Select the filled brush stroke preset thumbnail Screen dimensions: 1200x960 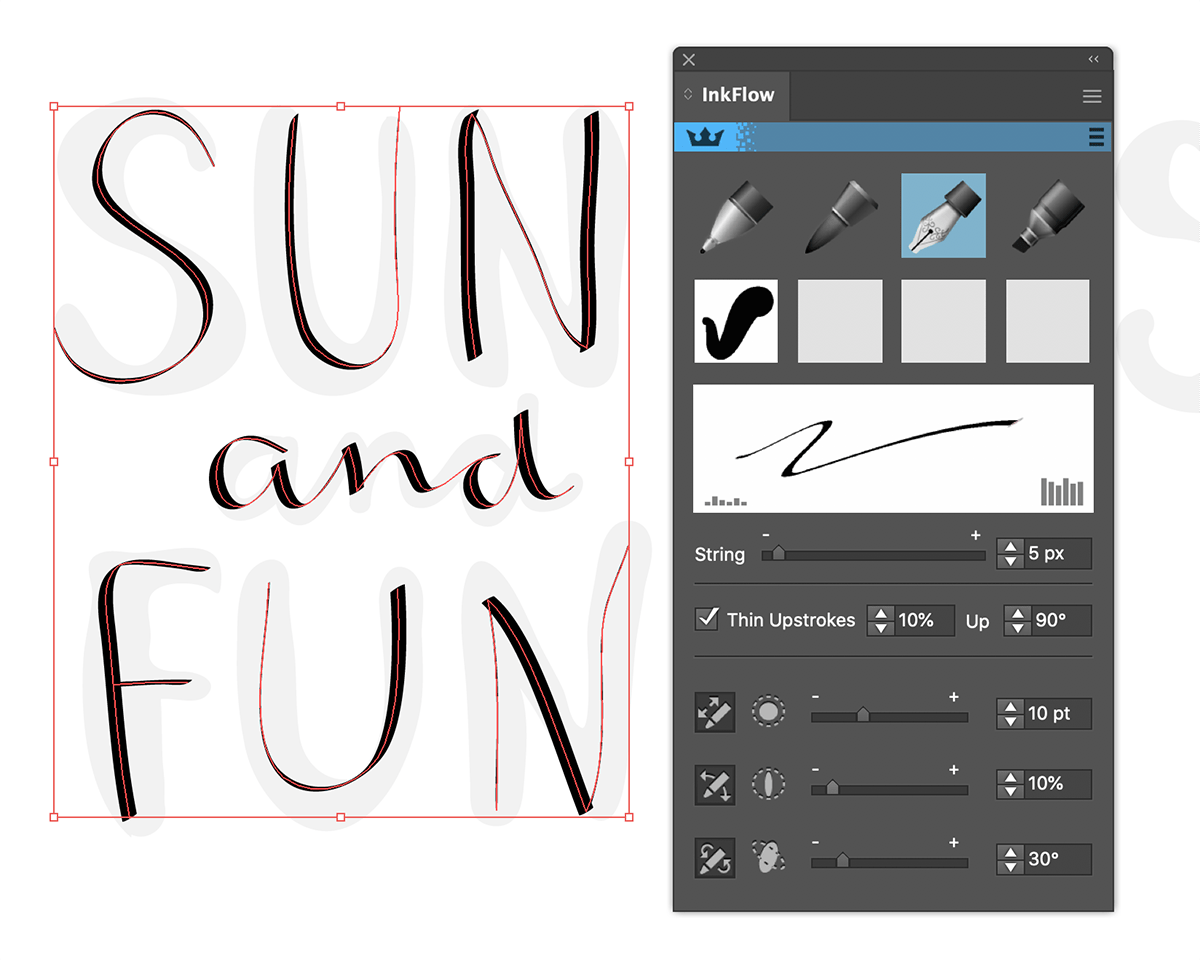(x=735, y=319)
